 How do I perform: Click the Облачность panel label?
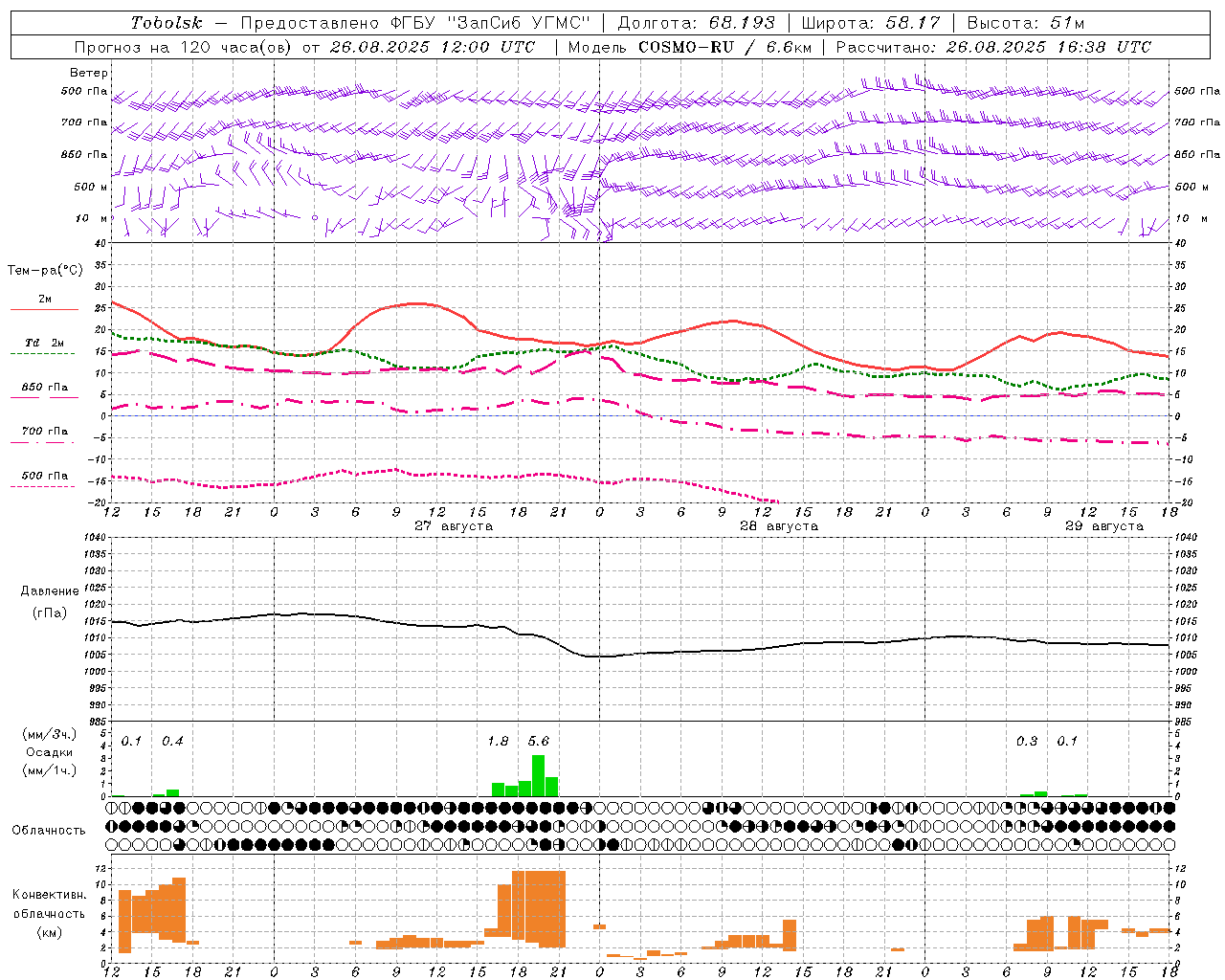tap(49, 831)
